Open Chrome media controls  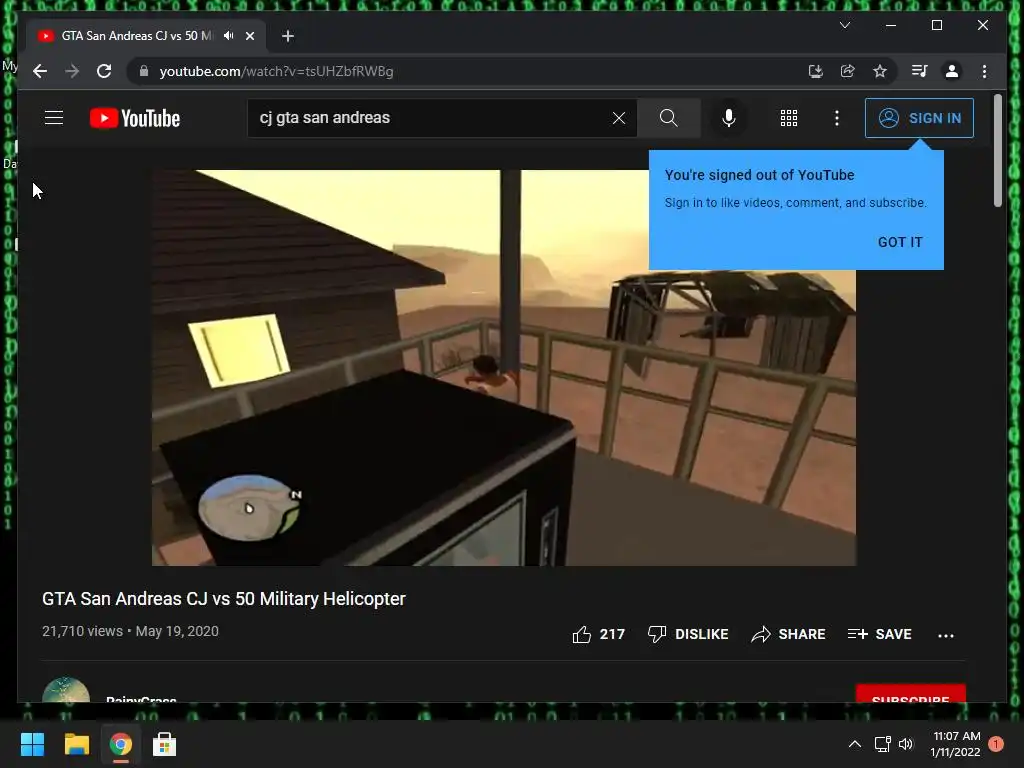pyautogui.click(x=920, y=71)
